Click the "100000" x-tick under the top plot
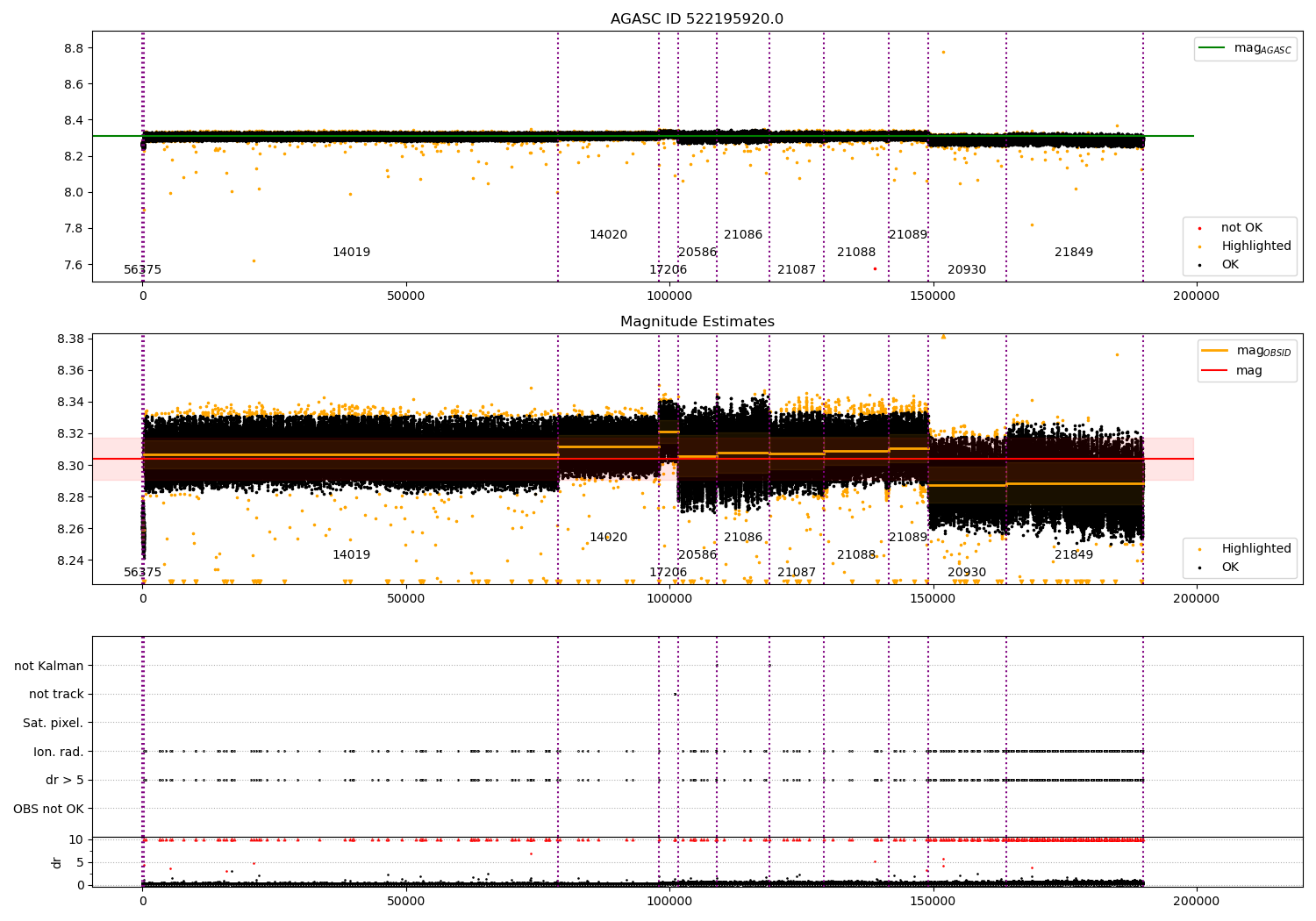 pos(669,296)
